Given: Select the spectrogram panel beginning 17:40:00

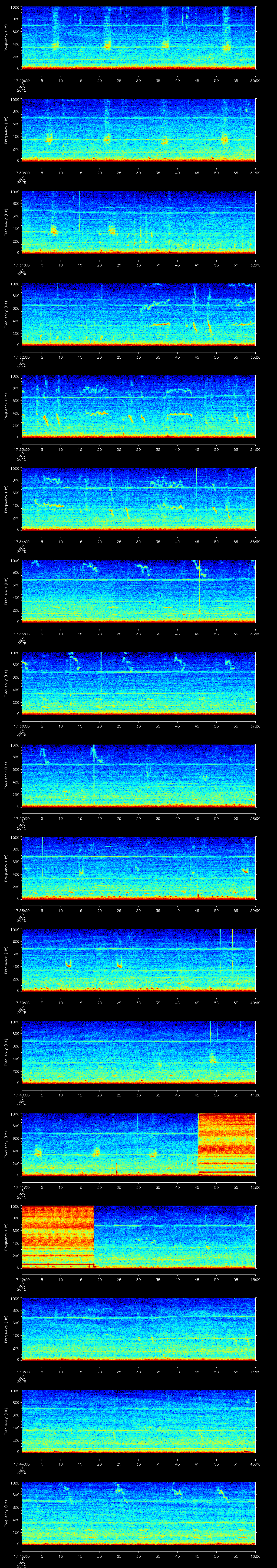Looking at the screenshot, I should (138, 1052).
